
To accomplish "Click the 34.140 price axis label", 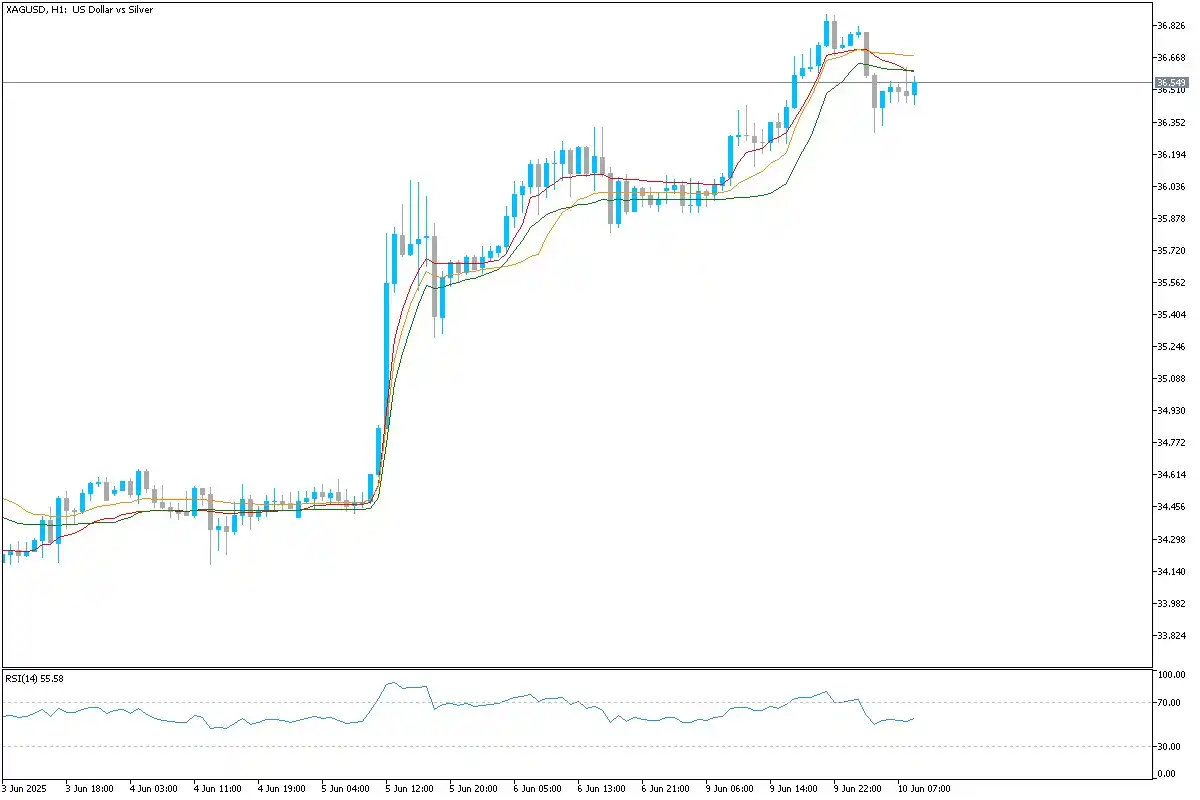I will pos(1171,572).
